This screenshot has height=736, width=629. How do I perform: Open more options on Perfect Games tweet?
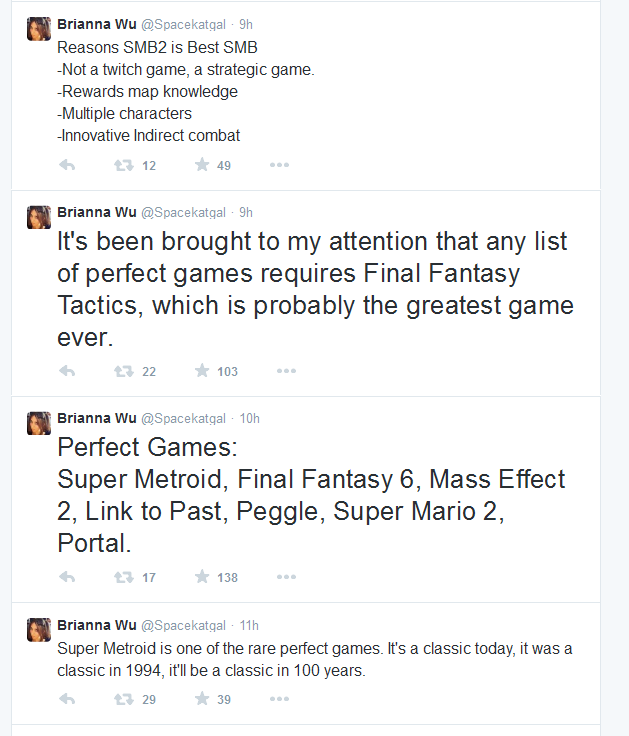click(x=286, y=577)
